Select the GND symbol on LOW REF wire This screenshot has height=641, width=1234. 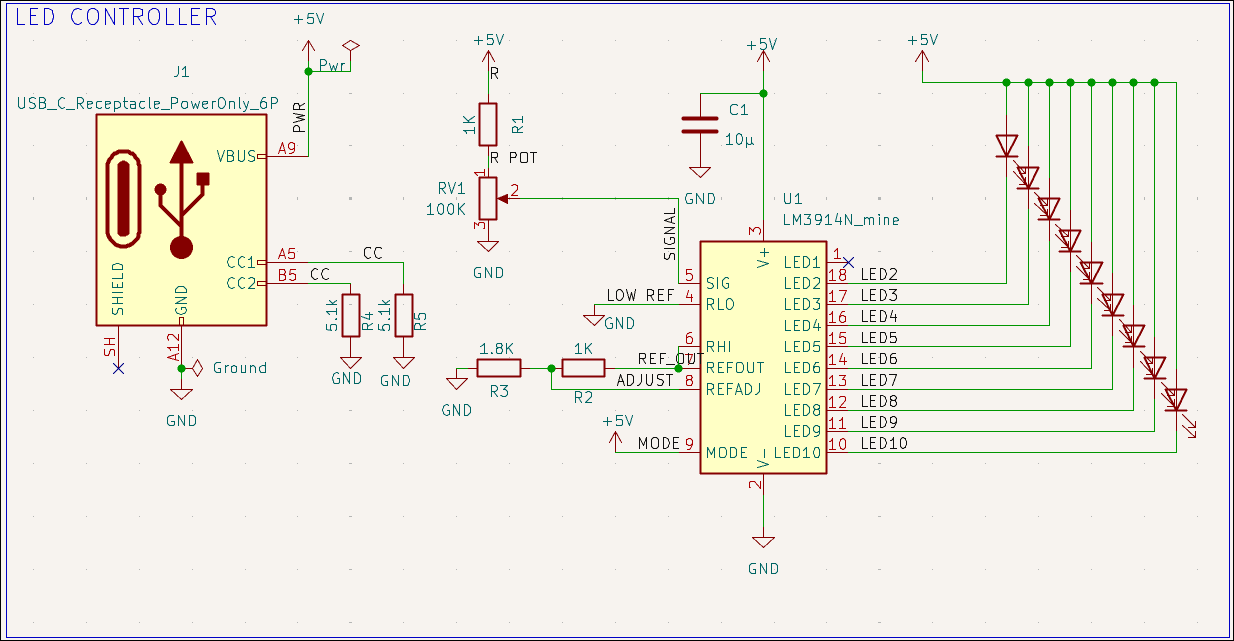(594, 320)
